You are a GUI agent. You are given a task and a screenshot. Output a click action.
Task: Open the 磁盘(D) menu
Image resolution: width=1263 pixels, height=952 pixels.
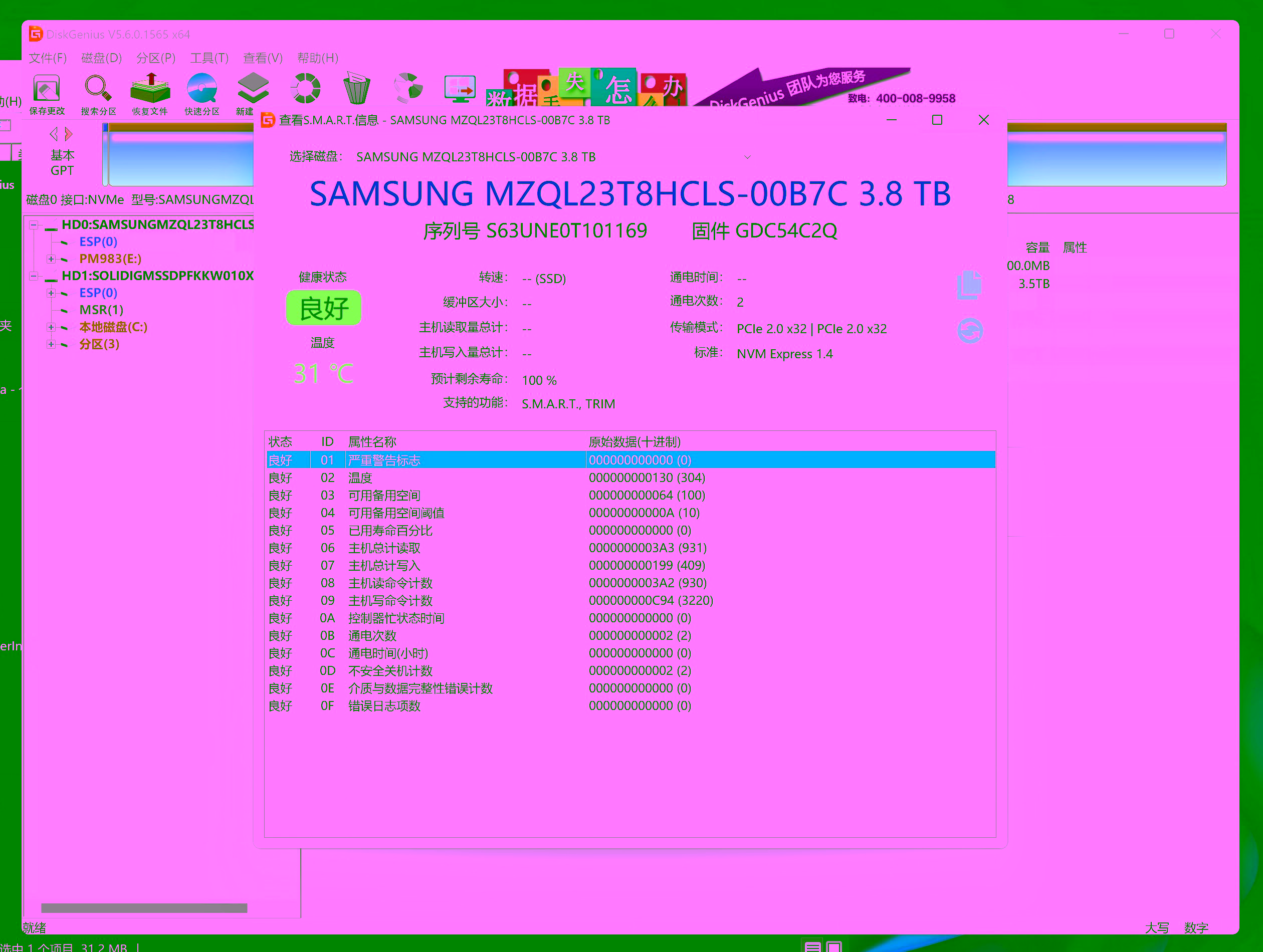102,58
